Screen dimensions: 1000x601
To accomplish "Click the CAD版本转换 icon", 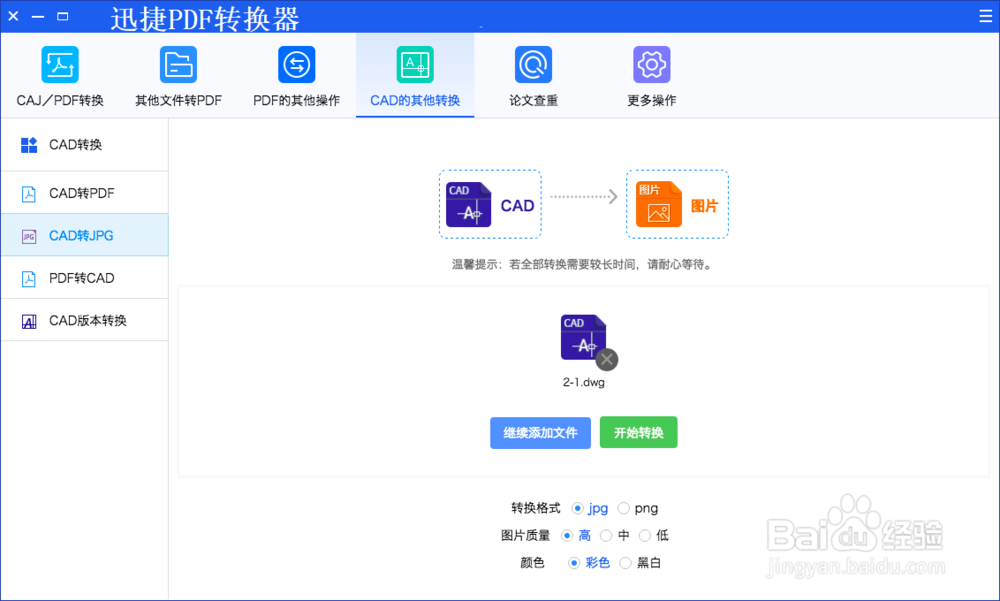I will click(29, 322).
